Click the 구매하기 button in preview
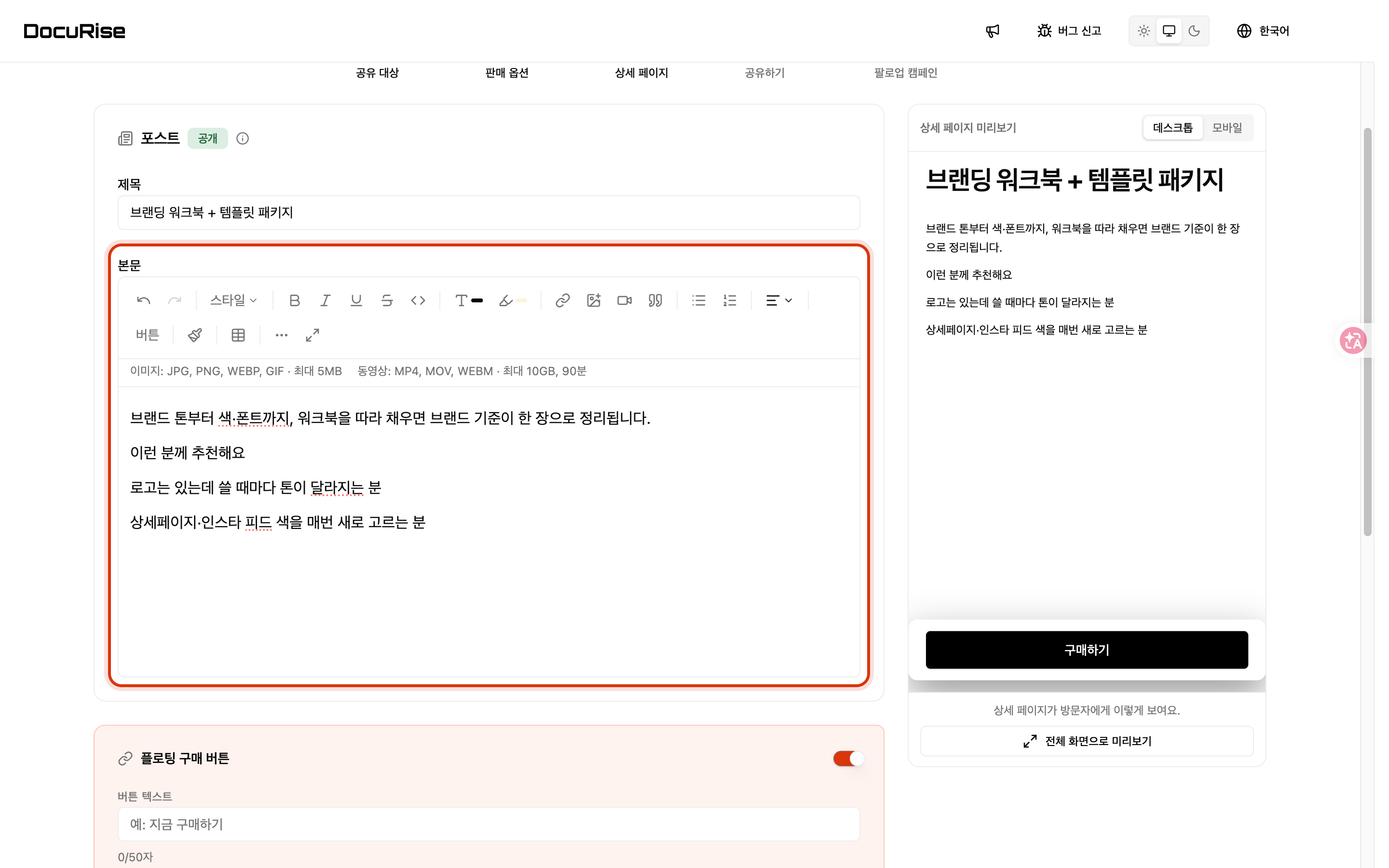 [1087, 650]
